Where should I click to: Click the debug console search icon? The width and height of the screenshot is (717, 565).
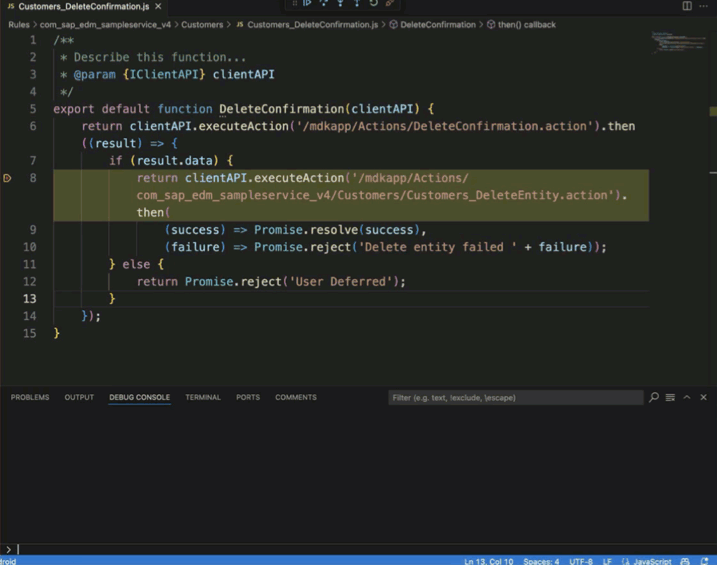tap(654, 397)
